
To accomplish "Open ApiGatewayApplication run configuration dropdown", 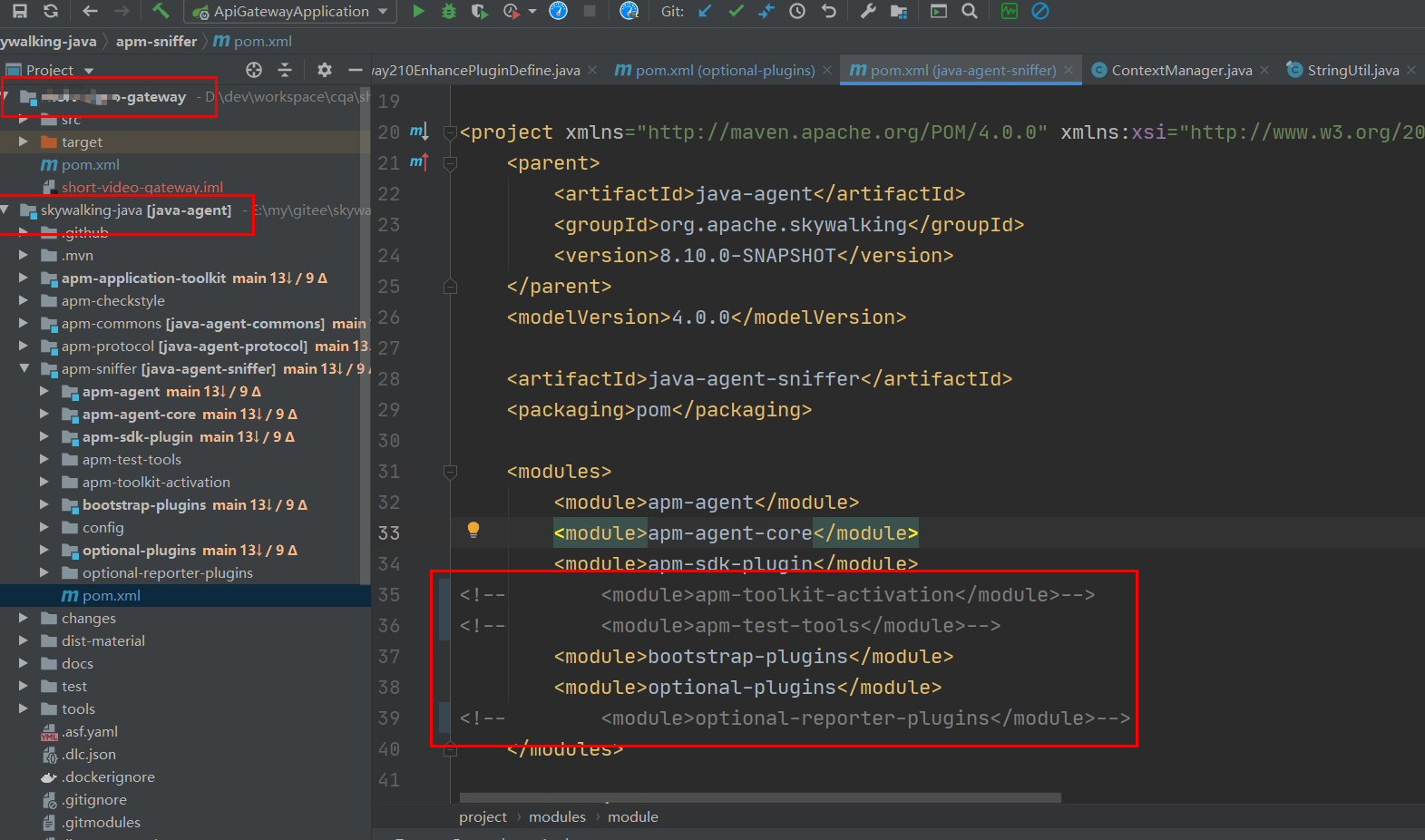I will [x=290, y=11].
